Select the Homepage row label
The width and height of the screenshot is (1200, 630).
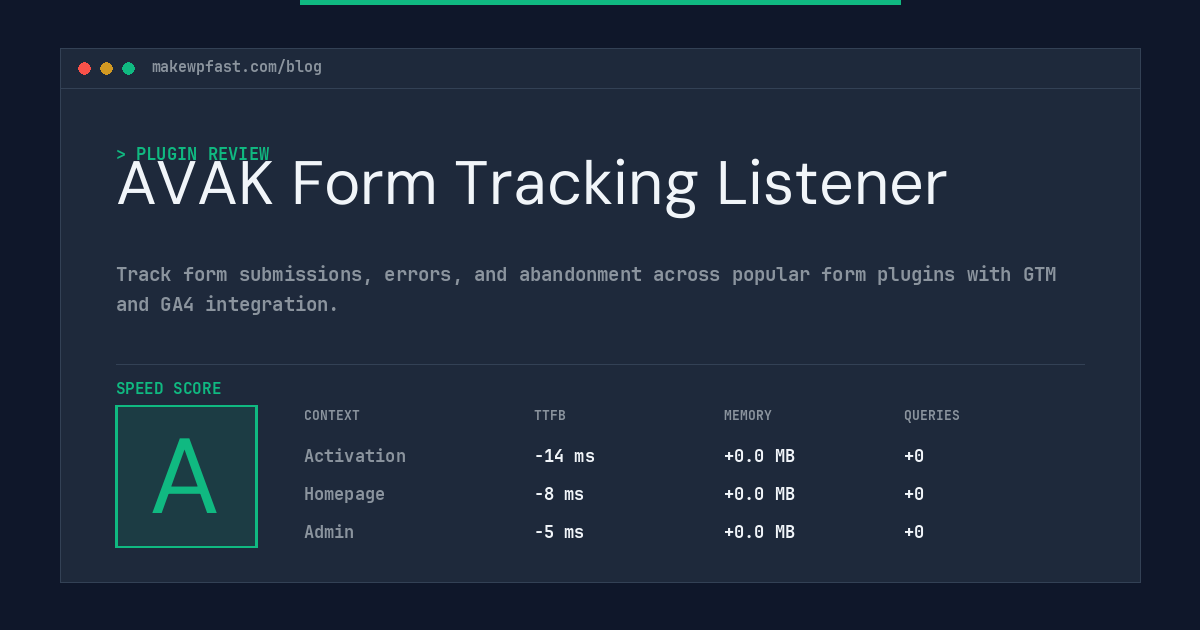pos(344,494)
